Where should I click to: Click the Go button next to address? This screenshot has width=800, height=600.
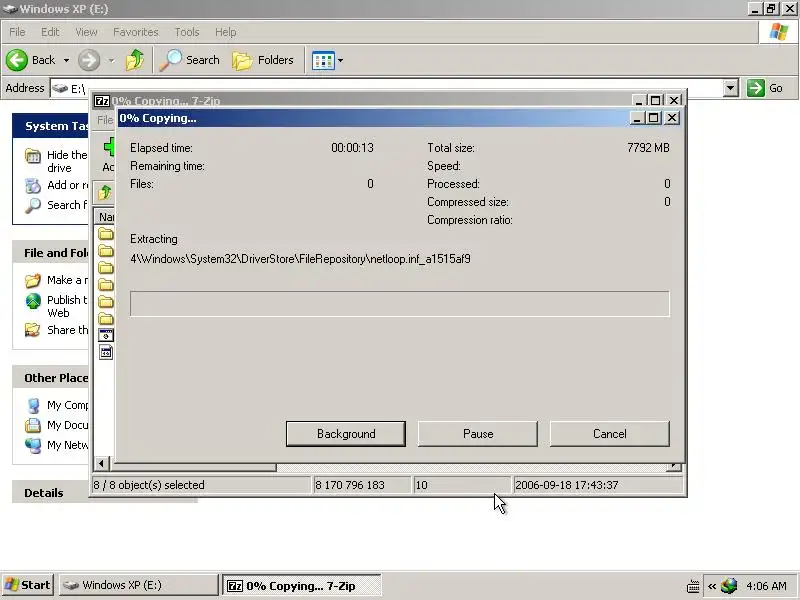click(765, 88)
